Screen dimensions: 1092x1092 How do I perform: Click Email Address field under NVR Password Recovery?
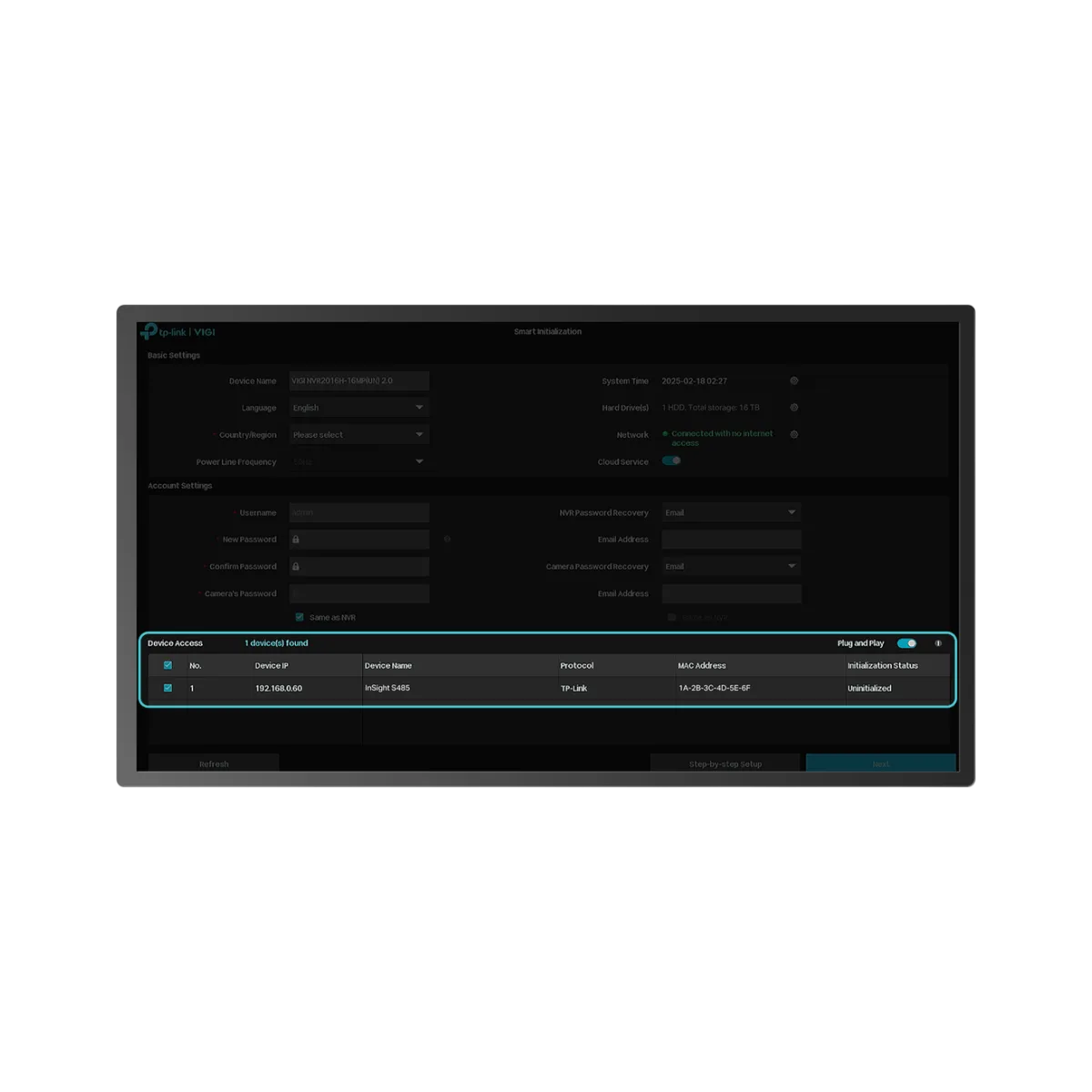(732, 540)
